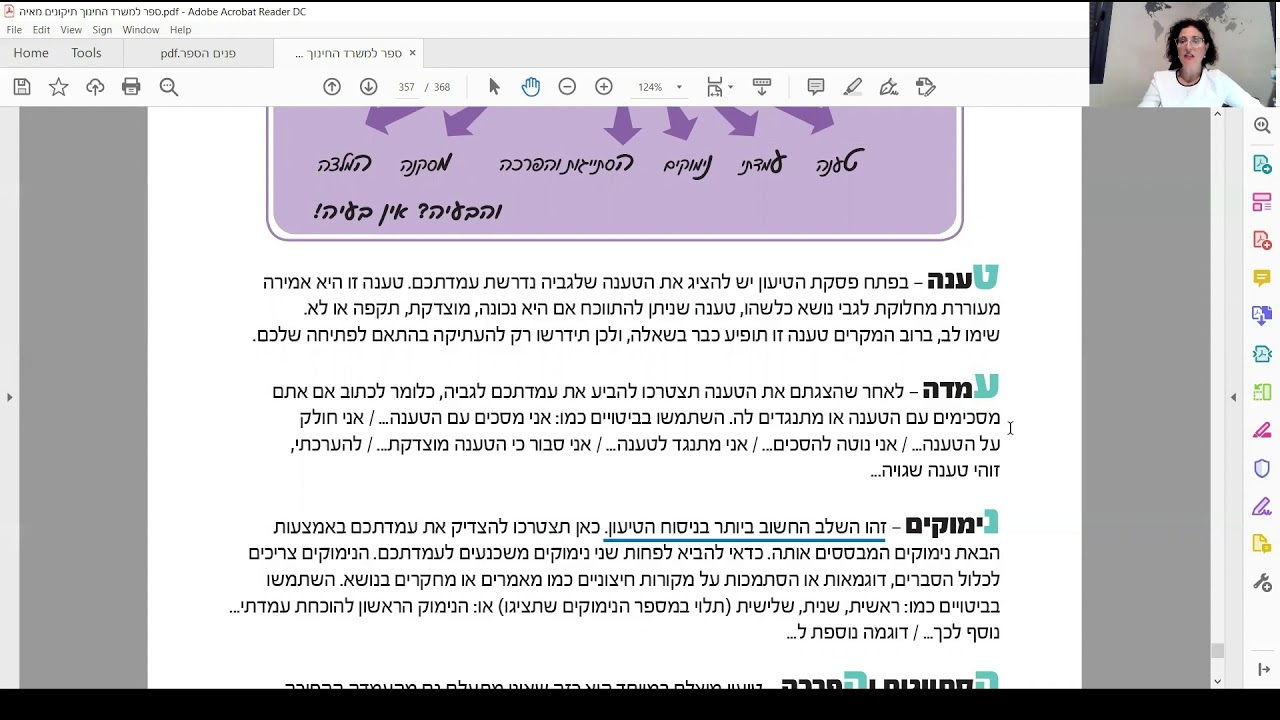Save the file with the floppy disk icon
1280x720 pixels.
[x=22, y=87]
